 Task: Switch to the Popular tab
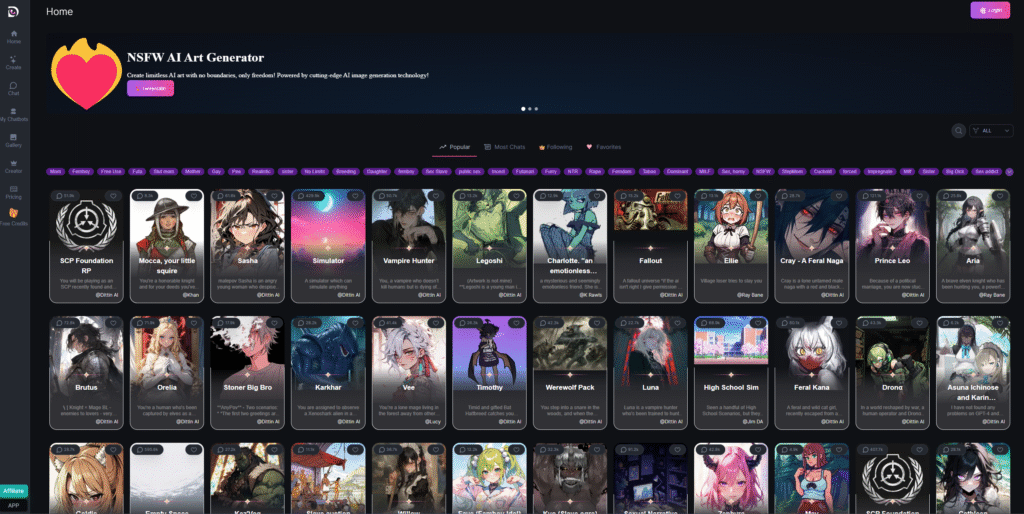[455, 147]
